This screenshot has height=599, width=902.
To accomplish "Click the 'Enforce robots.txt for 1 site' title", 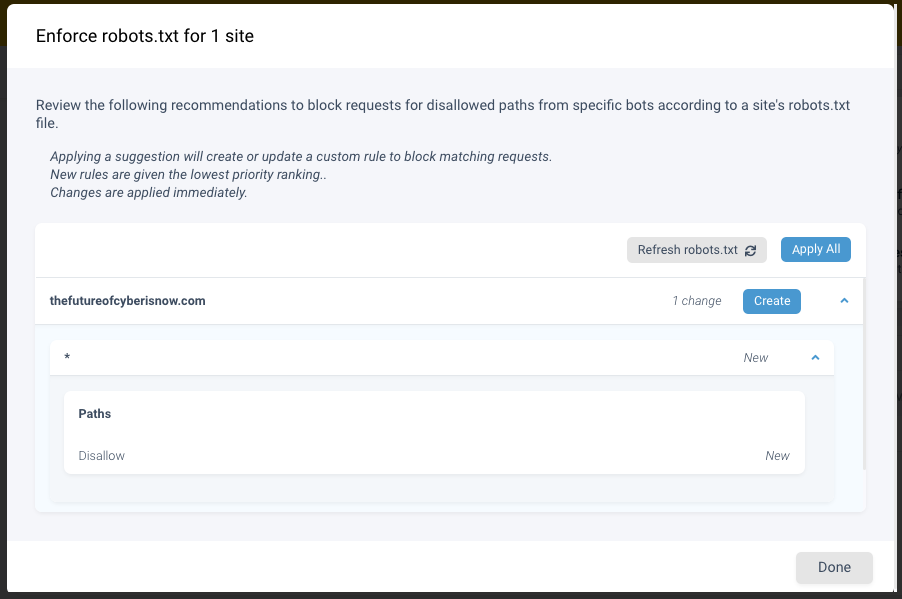I will click(x=144, y=36).
